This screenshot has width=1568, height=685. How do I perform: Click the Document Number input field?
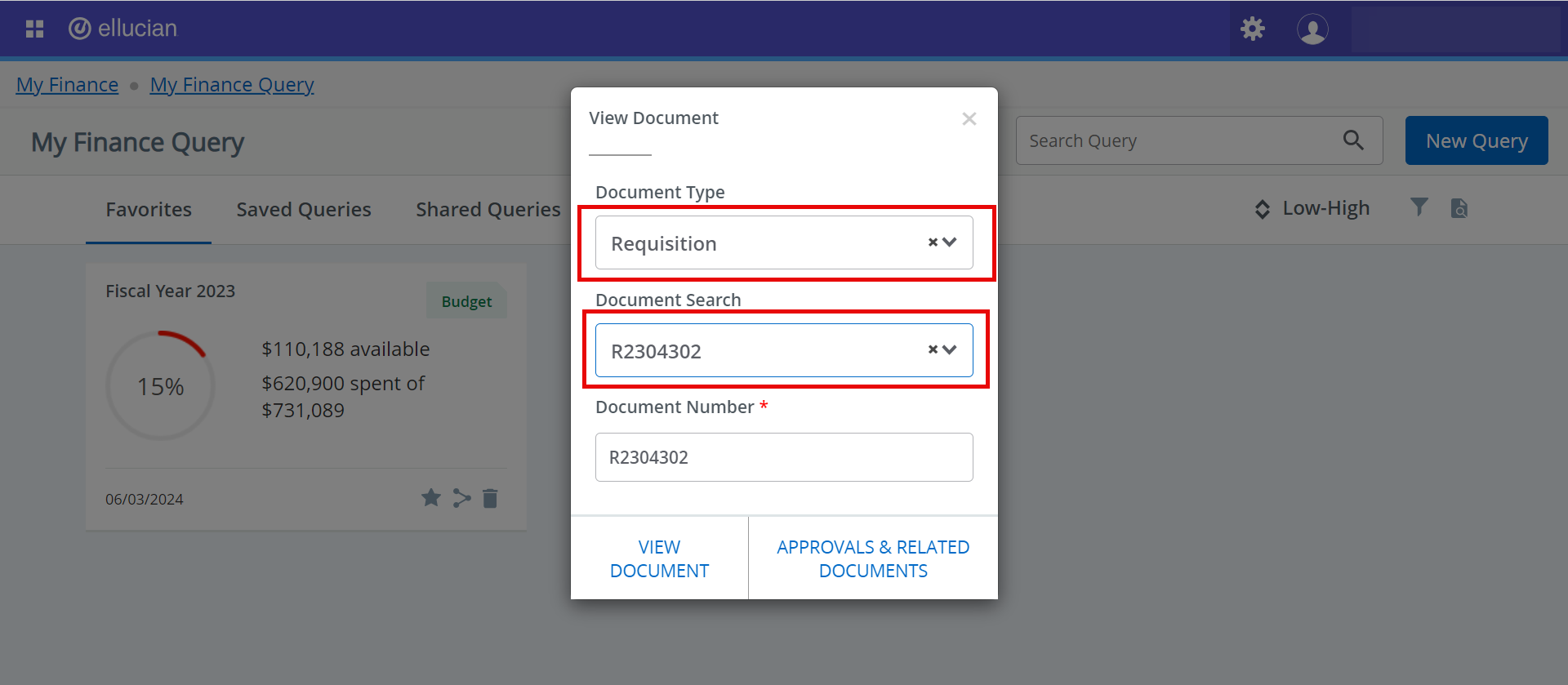(784, 457)
